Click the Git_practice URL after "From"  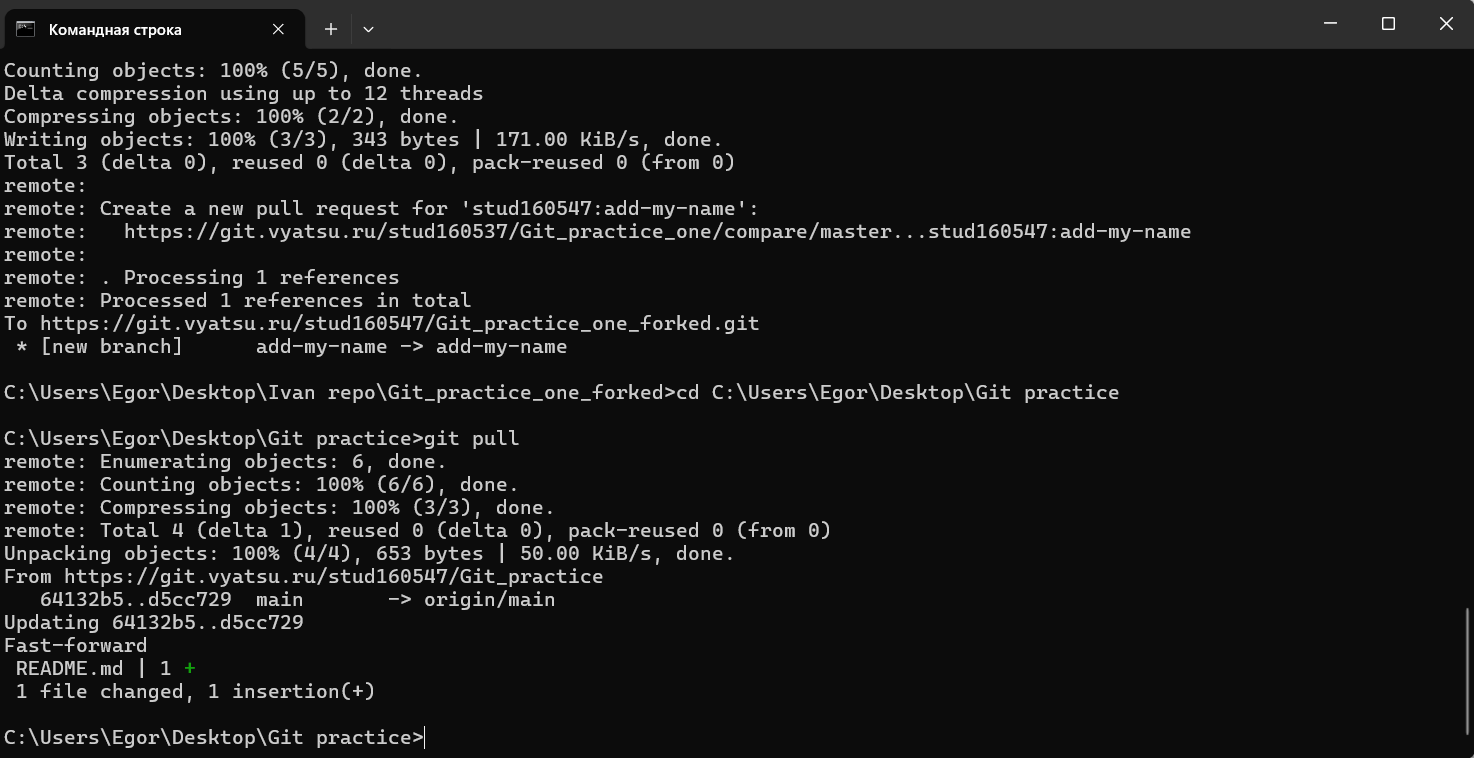333,577
